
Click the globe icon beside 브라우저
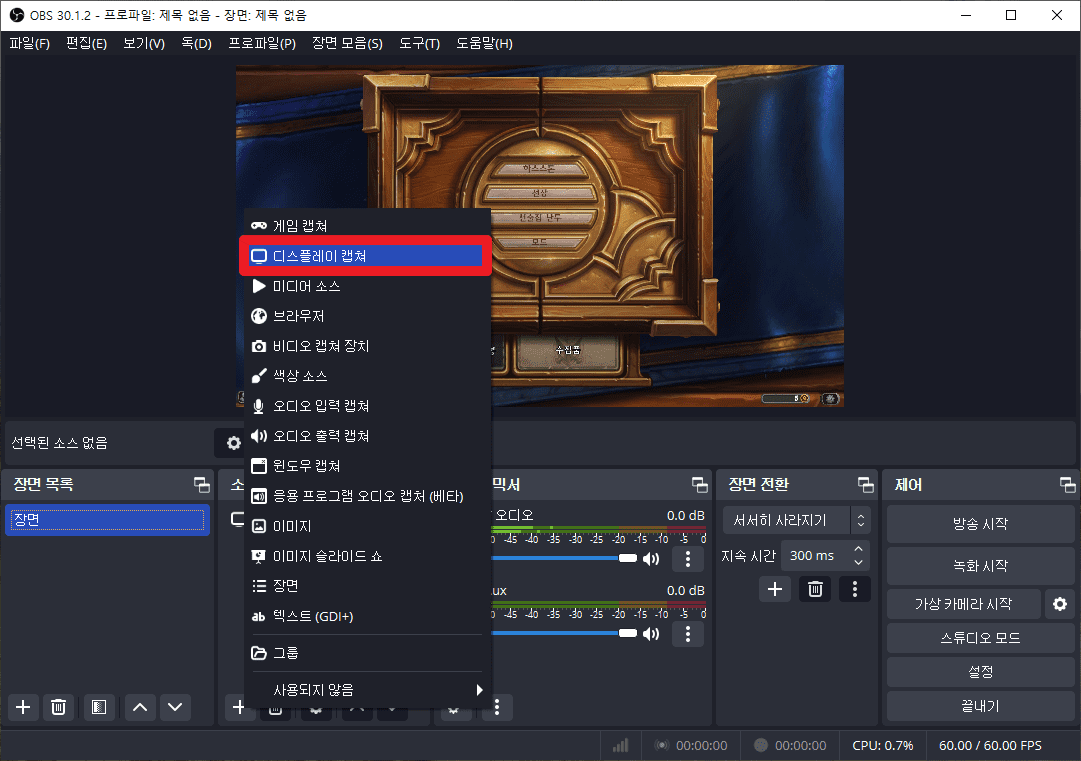click(x=259, y=316)
